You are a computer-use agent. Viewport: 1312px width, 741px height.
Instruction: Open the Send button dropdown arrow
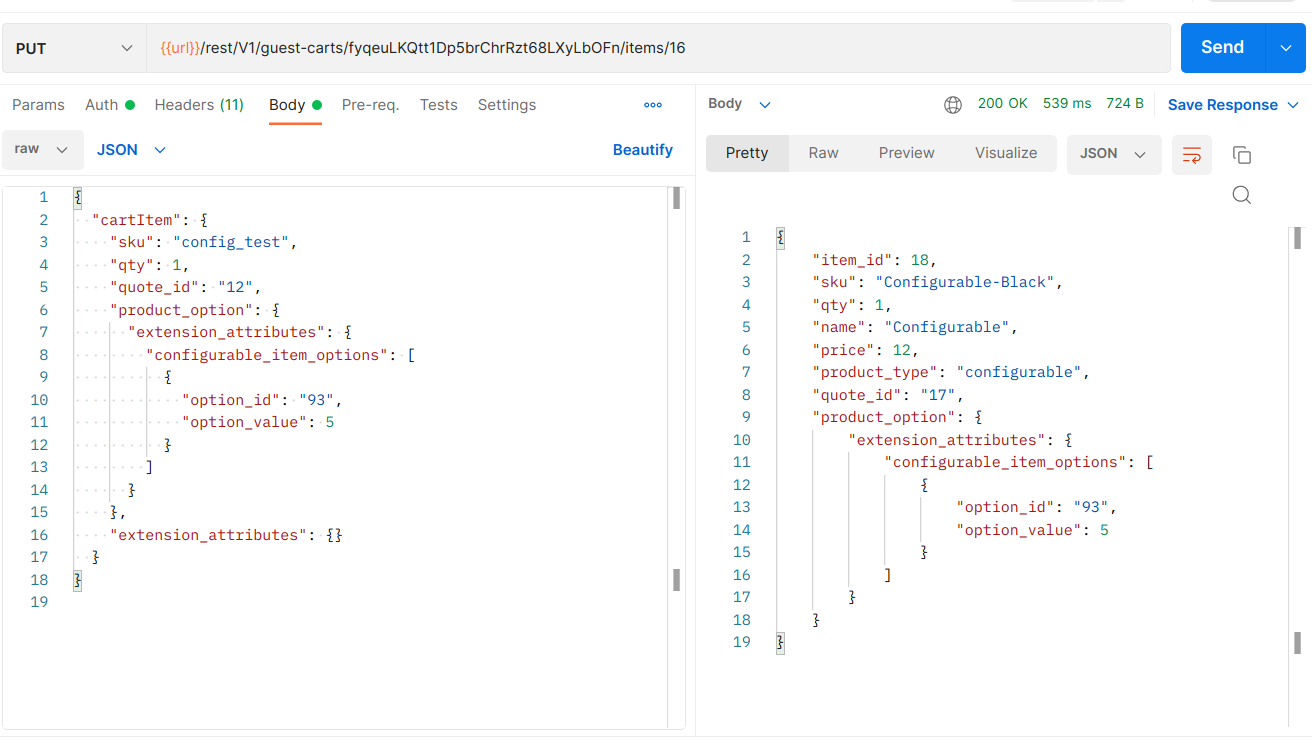click(1286, 48)
